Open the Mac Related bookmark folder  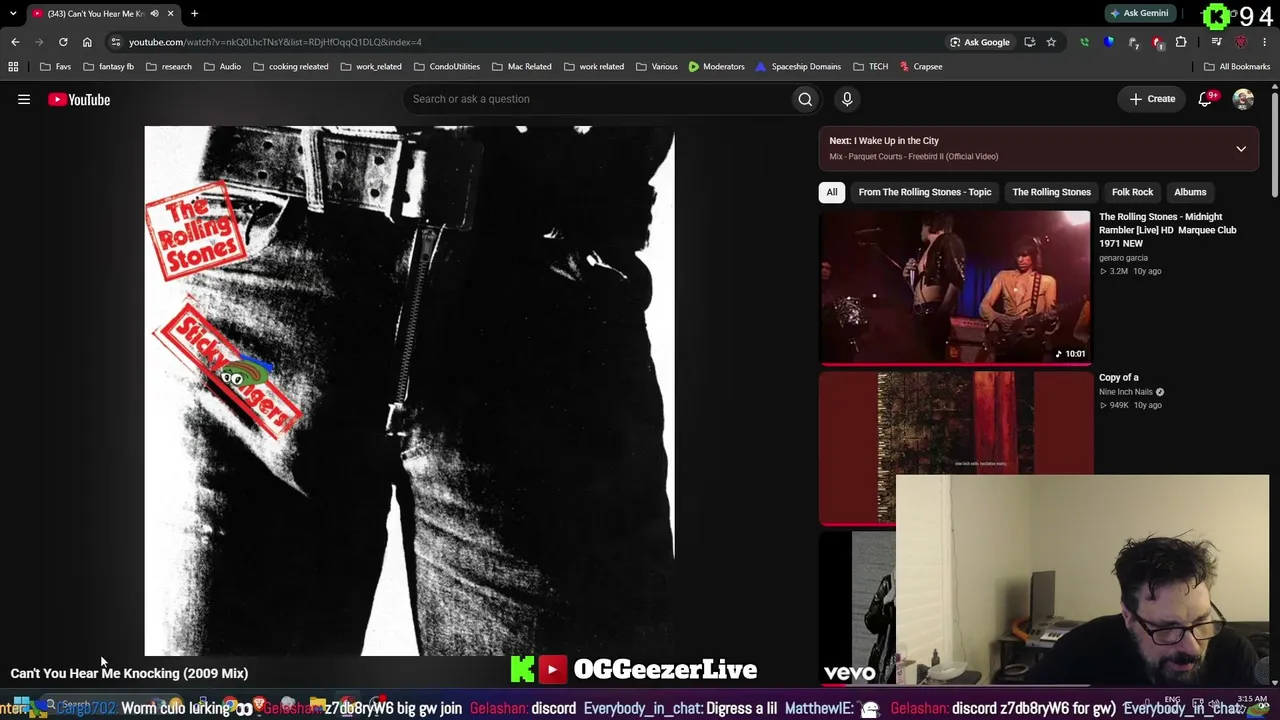(521, 67)
